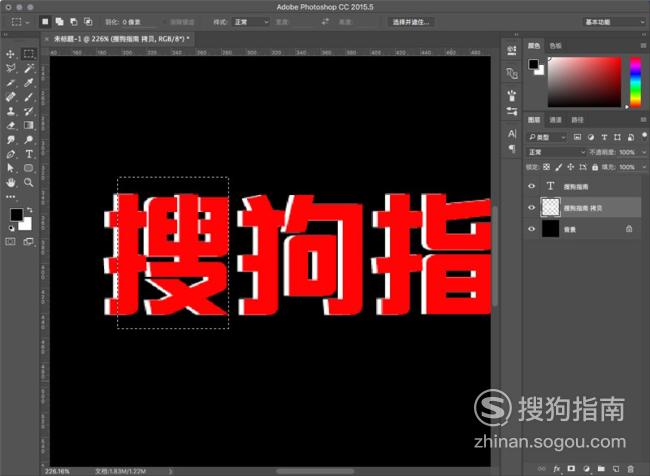Select the Blur tool
The height and width of the screenshot is (476, 650).
point(11,140)
